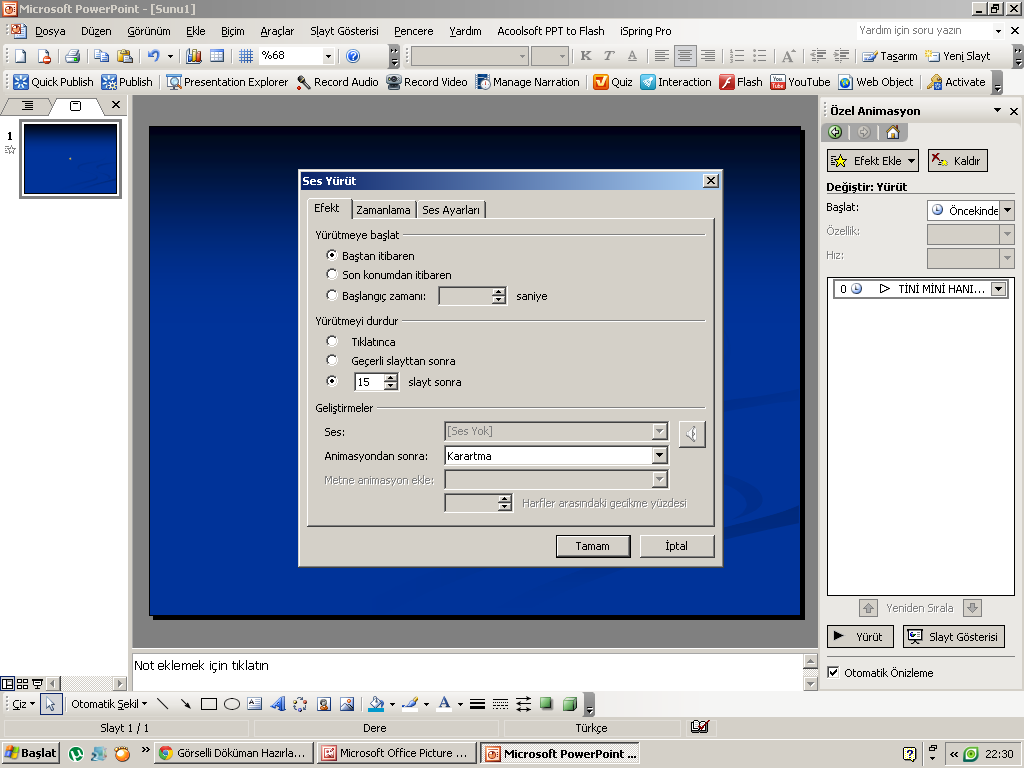Open Presentation Explorer from iSpring toolbar
The height and width of the screenshot is (768, 1024).
174,82
